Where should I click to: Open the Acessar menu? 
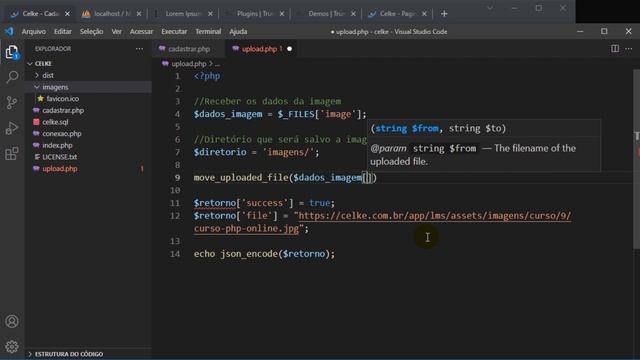coord(141,31)
